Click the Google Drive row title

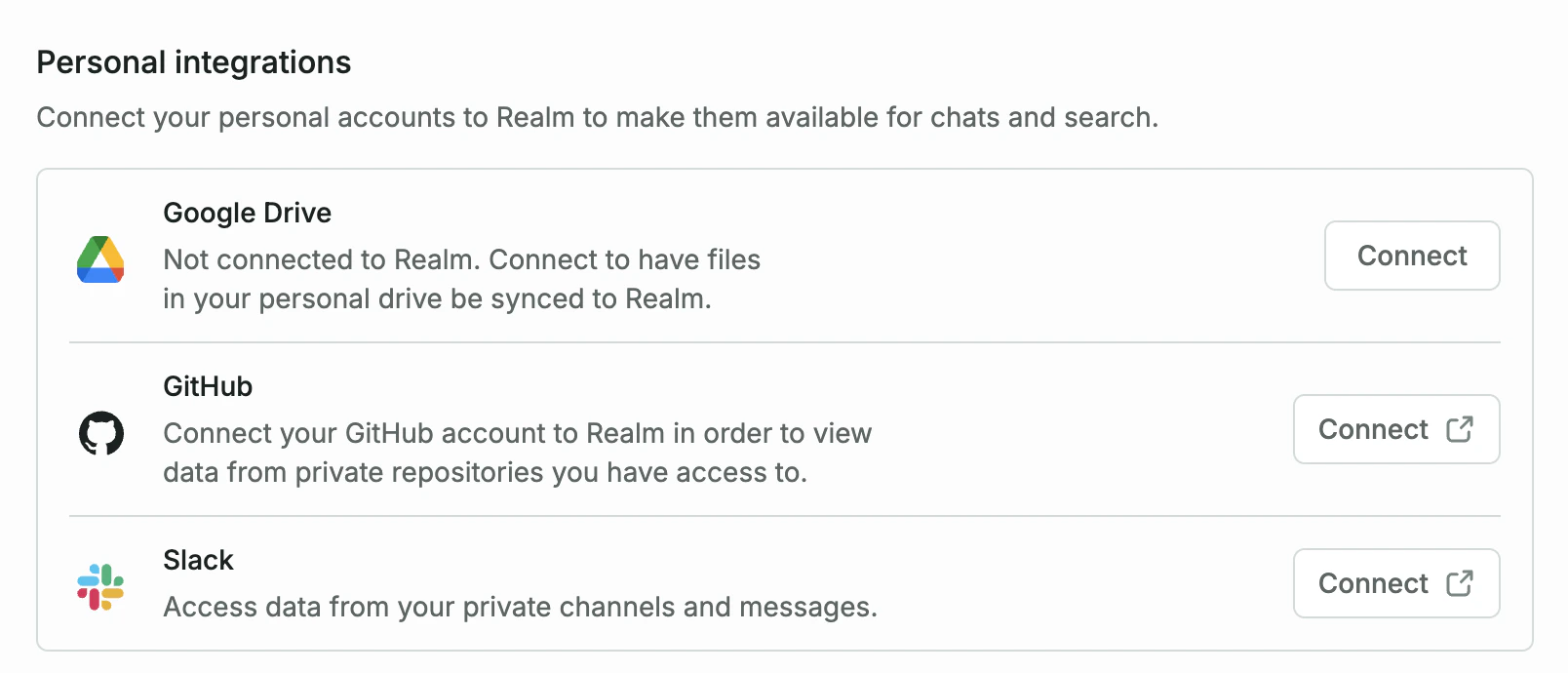click(x=246, y=213)
